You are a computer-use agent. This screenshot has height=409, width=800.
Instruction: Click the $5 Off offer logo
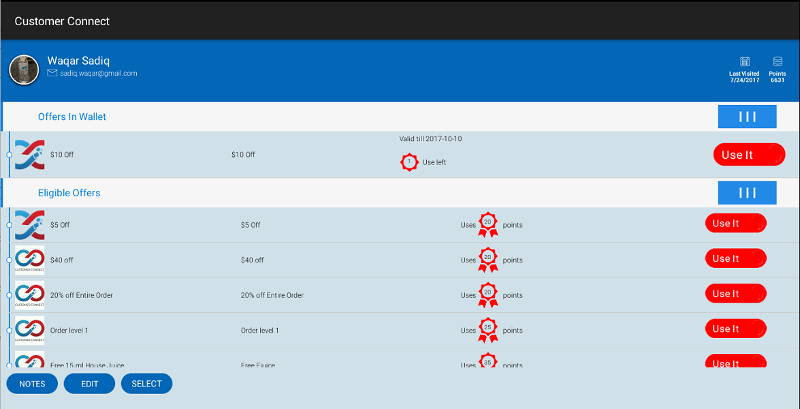click(x=30, y=225)
